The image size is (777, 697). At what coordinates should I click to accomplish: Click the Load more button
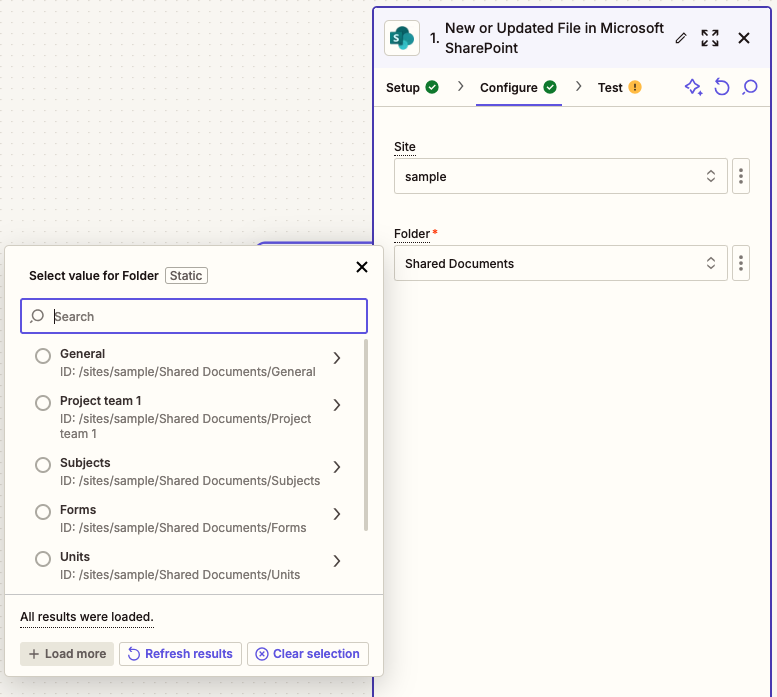(67, 654)
